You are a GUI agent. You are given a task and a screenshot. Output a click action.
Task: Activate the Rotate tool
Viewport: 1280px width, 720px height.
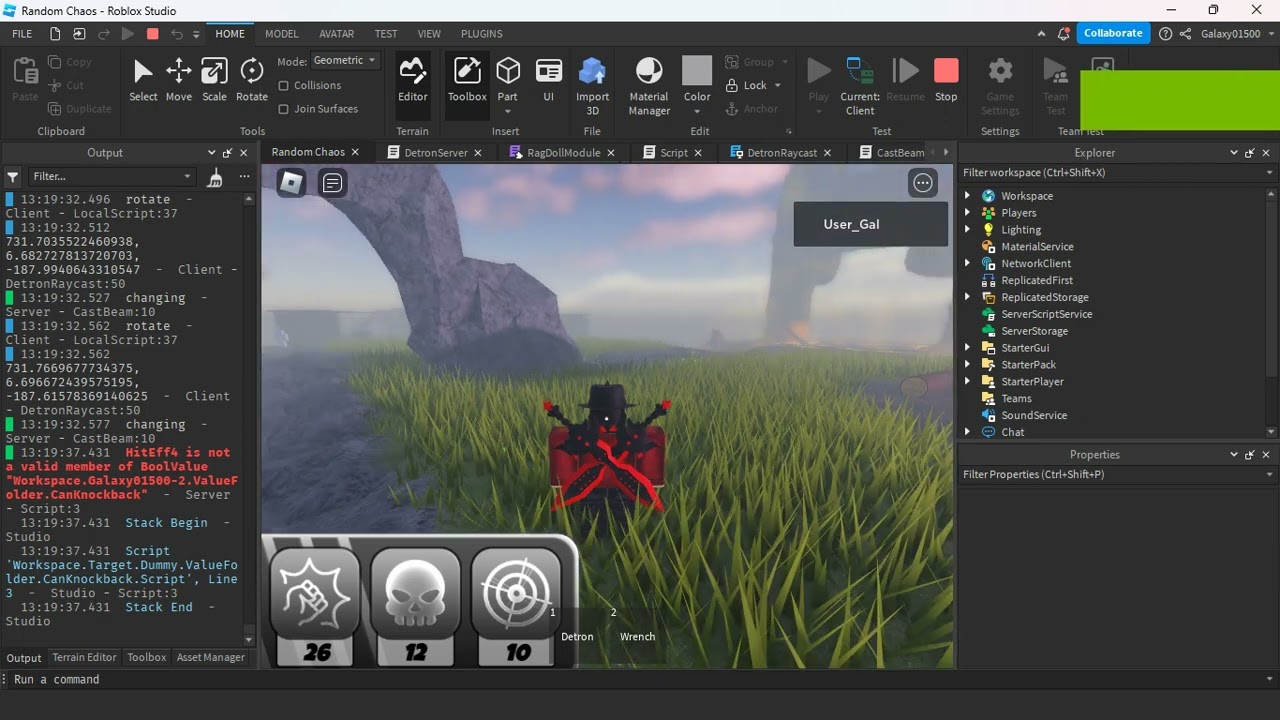pos(252,80)
